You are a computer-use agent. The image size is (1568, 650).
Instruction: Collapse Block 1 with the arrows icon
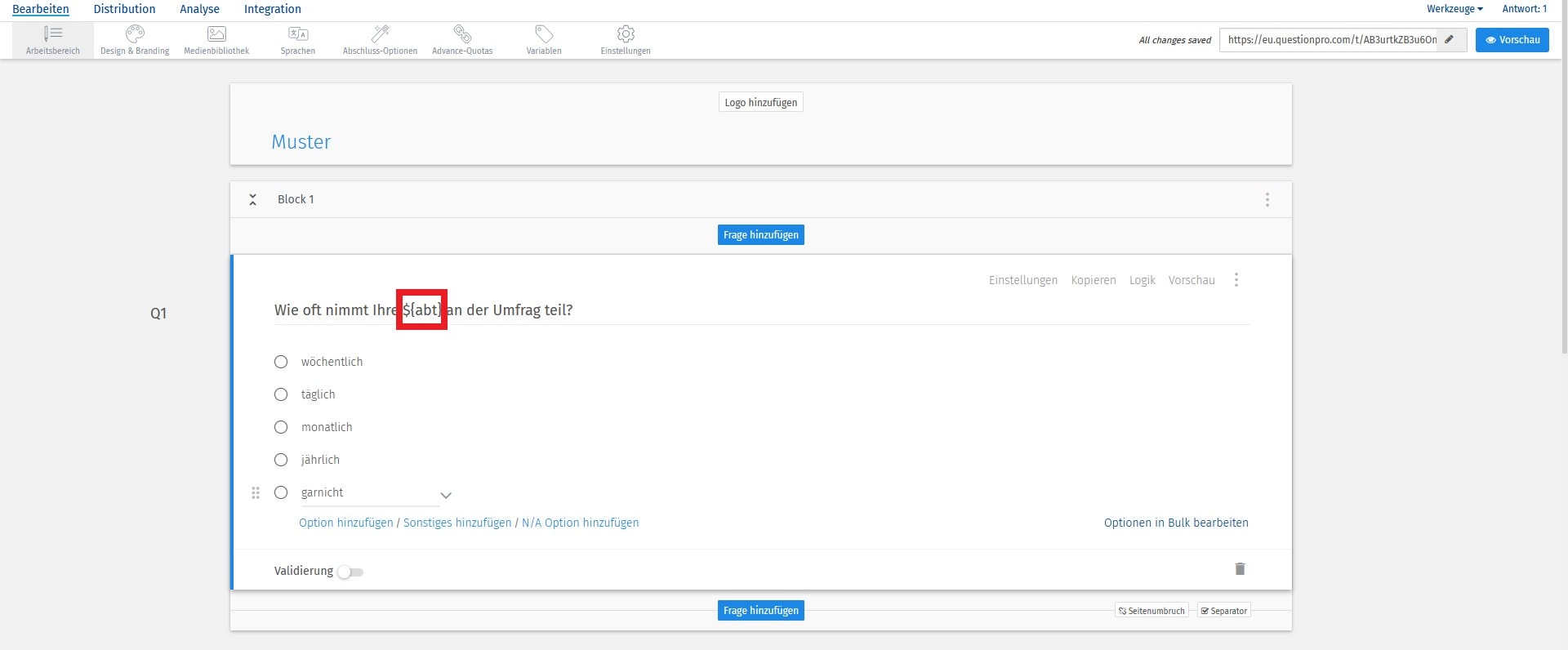point(253,199)
